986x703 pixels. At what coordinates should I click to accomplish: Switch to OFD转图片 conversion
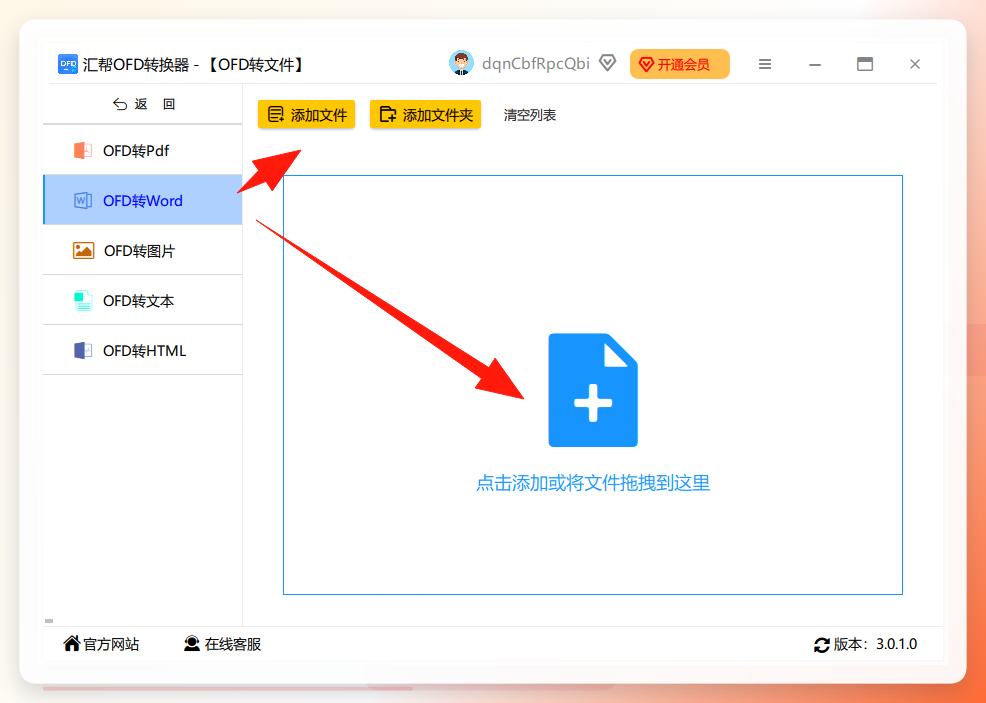[143, 250]
